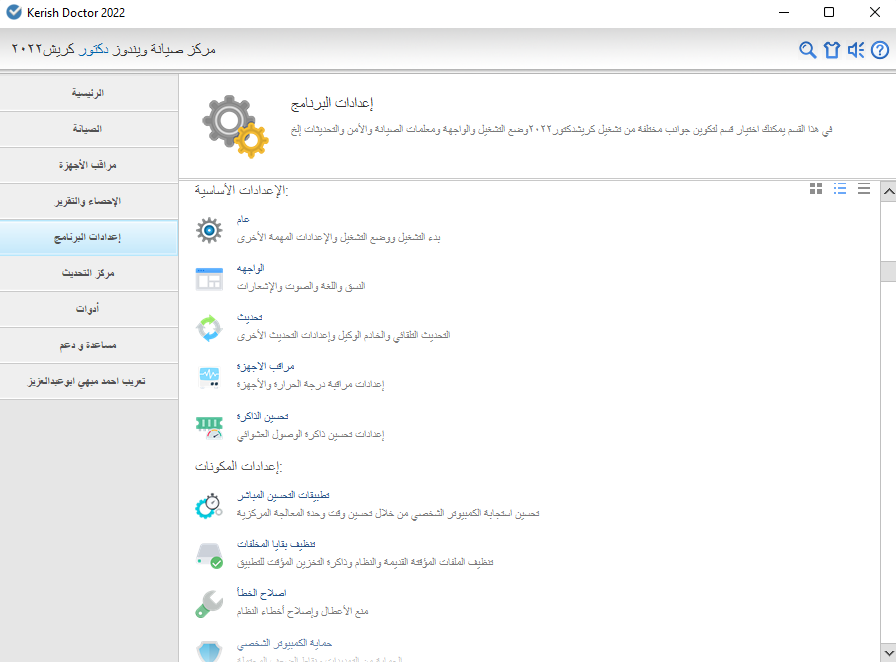Click the blue shield PC protection icon
The height and width of the screenshot is (662, 896).
(209, 652)
